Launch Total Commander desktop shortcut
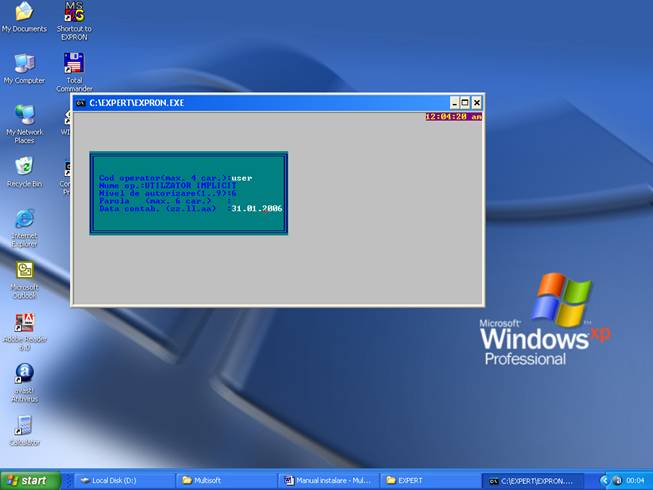Screen dimensions: 653x490 [x=74, y=72]
